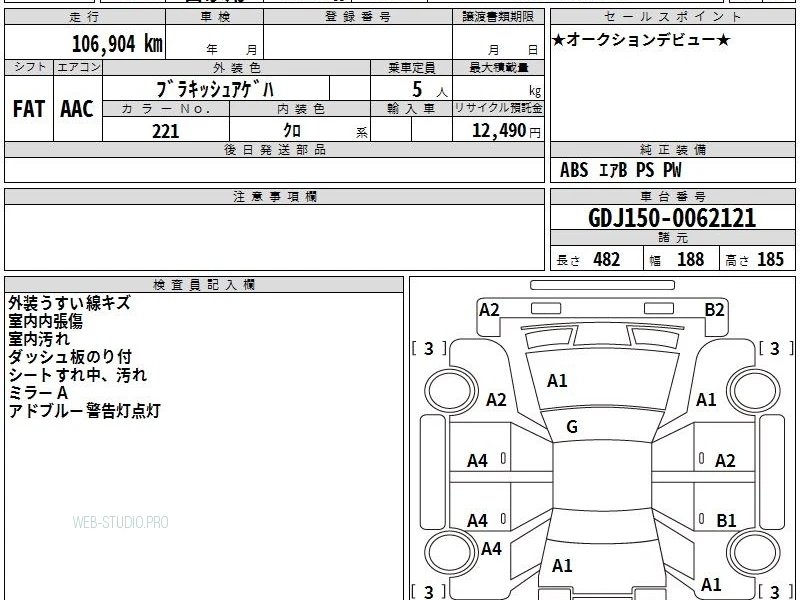Click the 外装色 header

pyautogui.click(x=237, y=67)
